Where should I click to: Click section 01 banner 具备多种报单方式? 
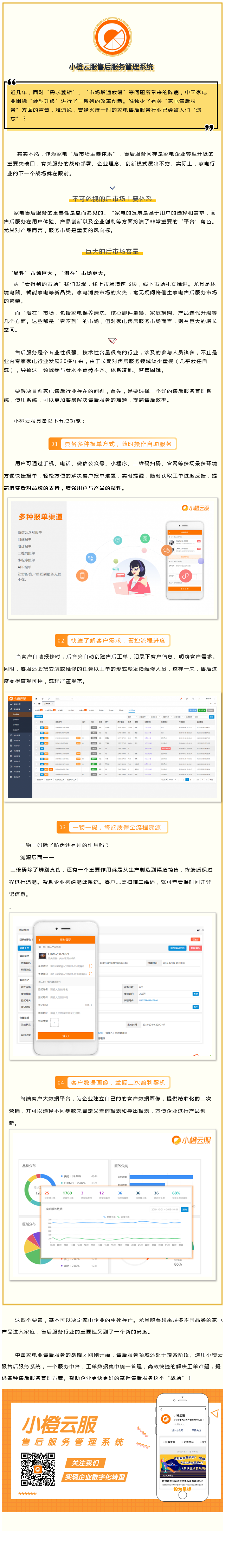pos(112,444)
